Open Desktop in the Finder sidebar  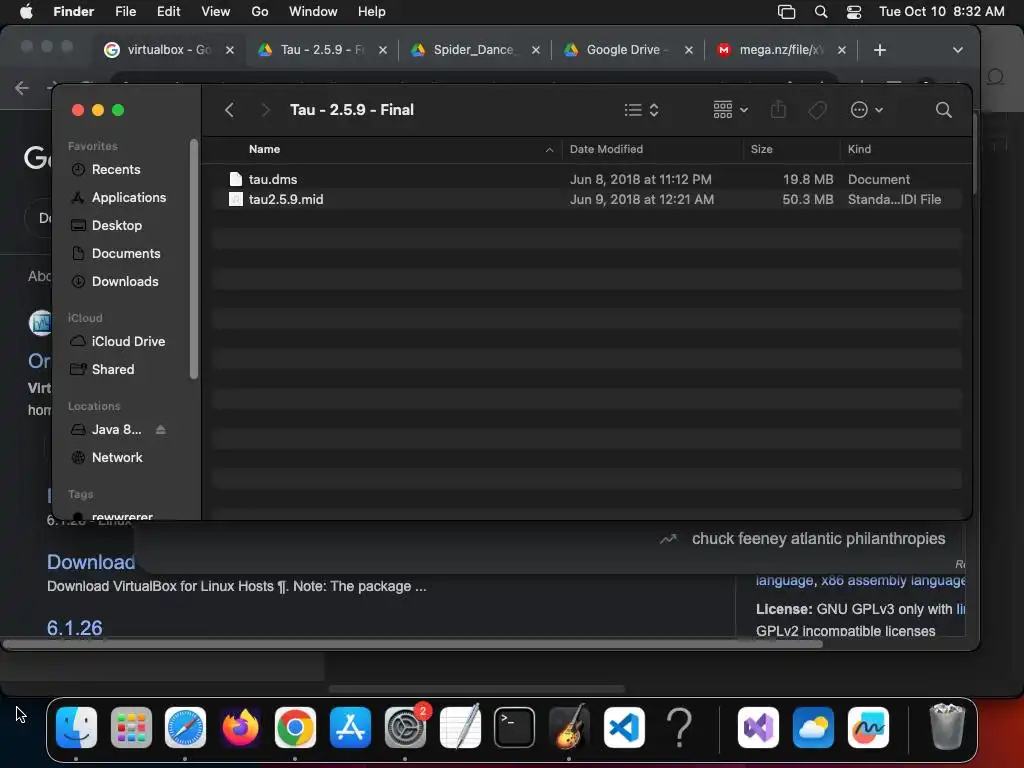[116, 225]
